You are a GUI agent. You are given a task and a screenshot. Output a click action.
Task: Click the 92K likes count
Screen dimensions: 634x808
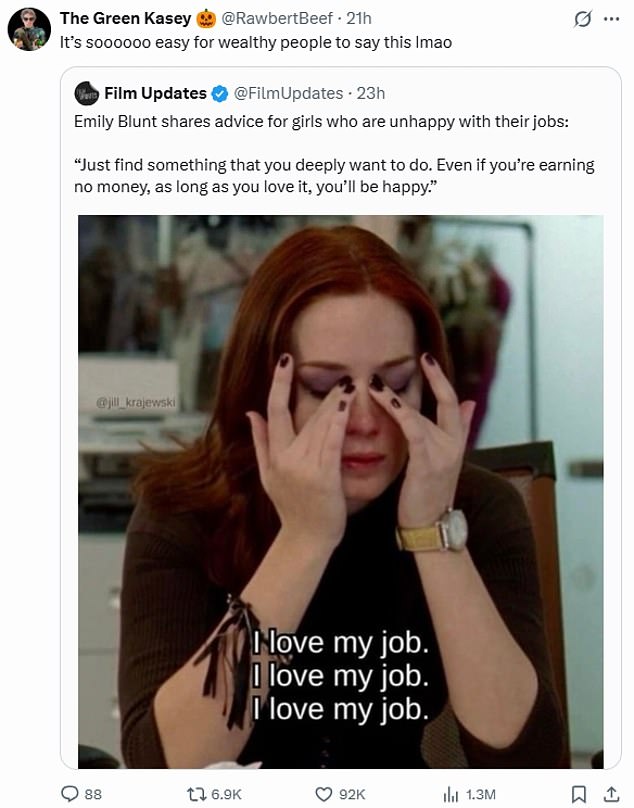[352, 795]
